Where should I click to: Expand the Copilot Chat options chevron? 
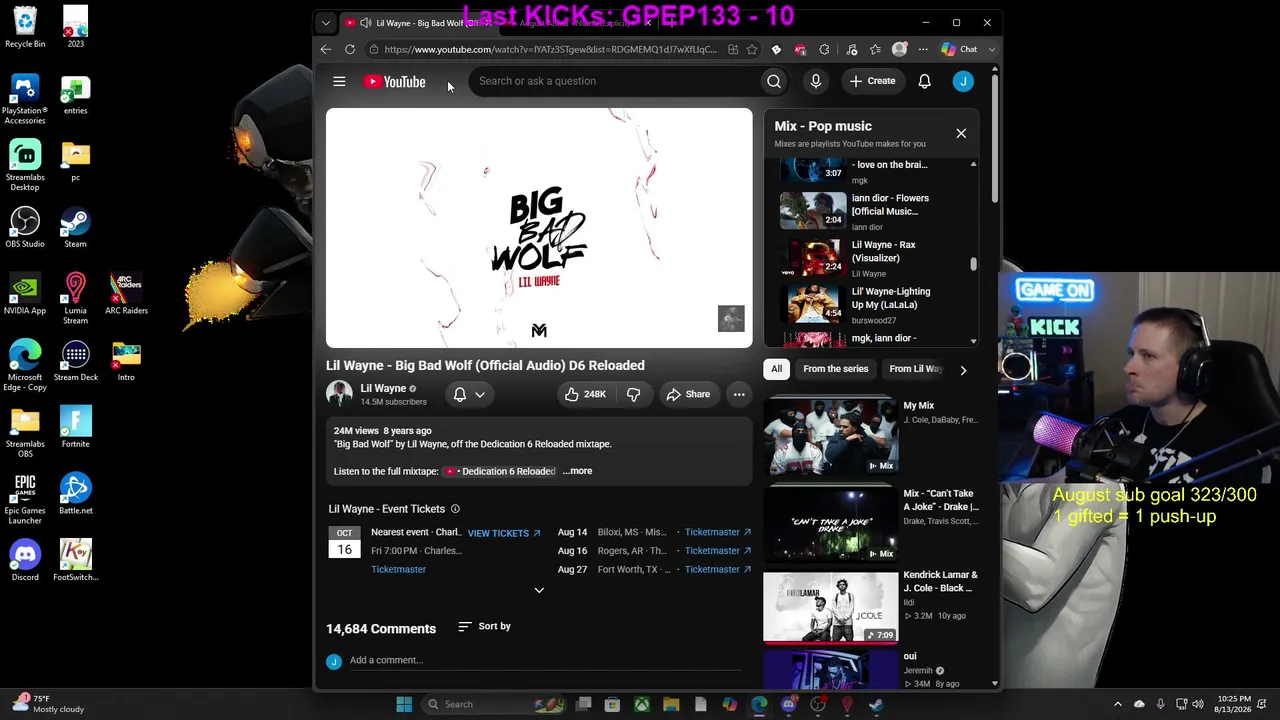point(992,49)
